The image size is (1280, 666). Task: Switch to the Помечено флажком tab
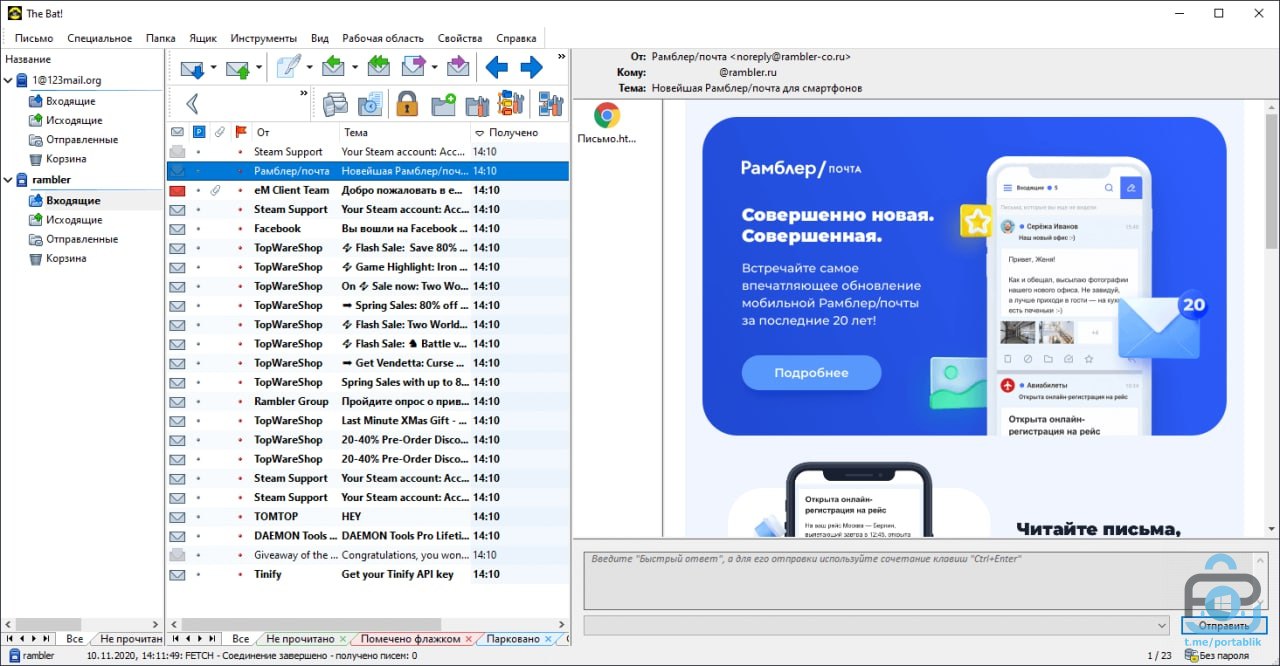pos(410,639)
